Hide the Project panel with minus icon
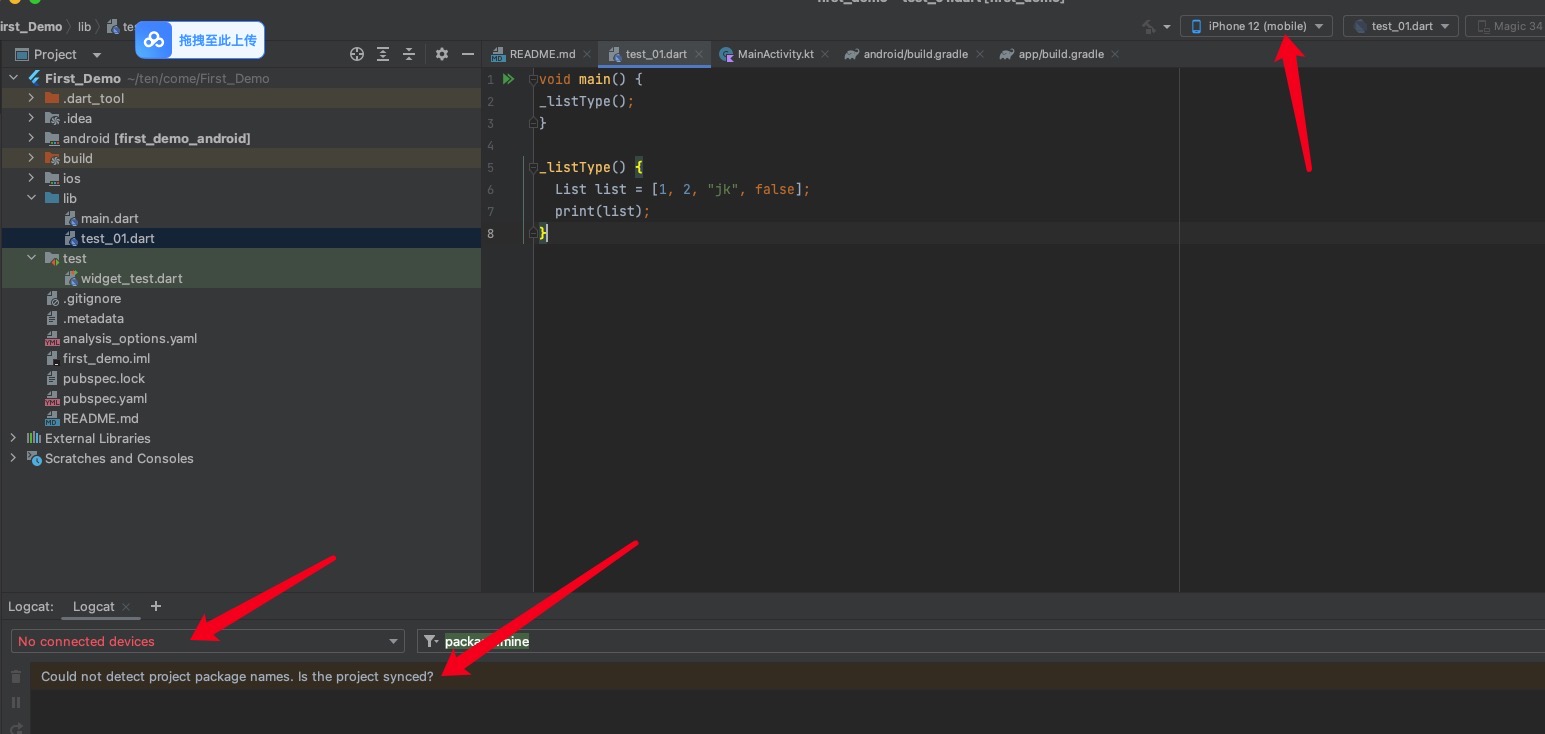This screenshot has height=734, width=1545. [466, 54]
